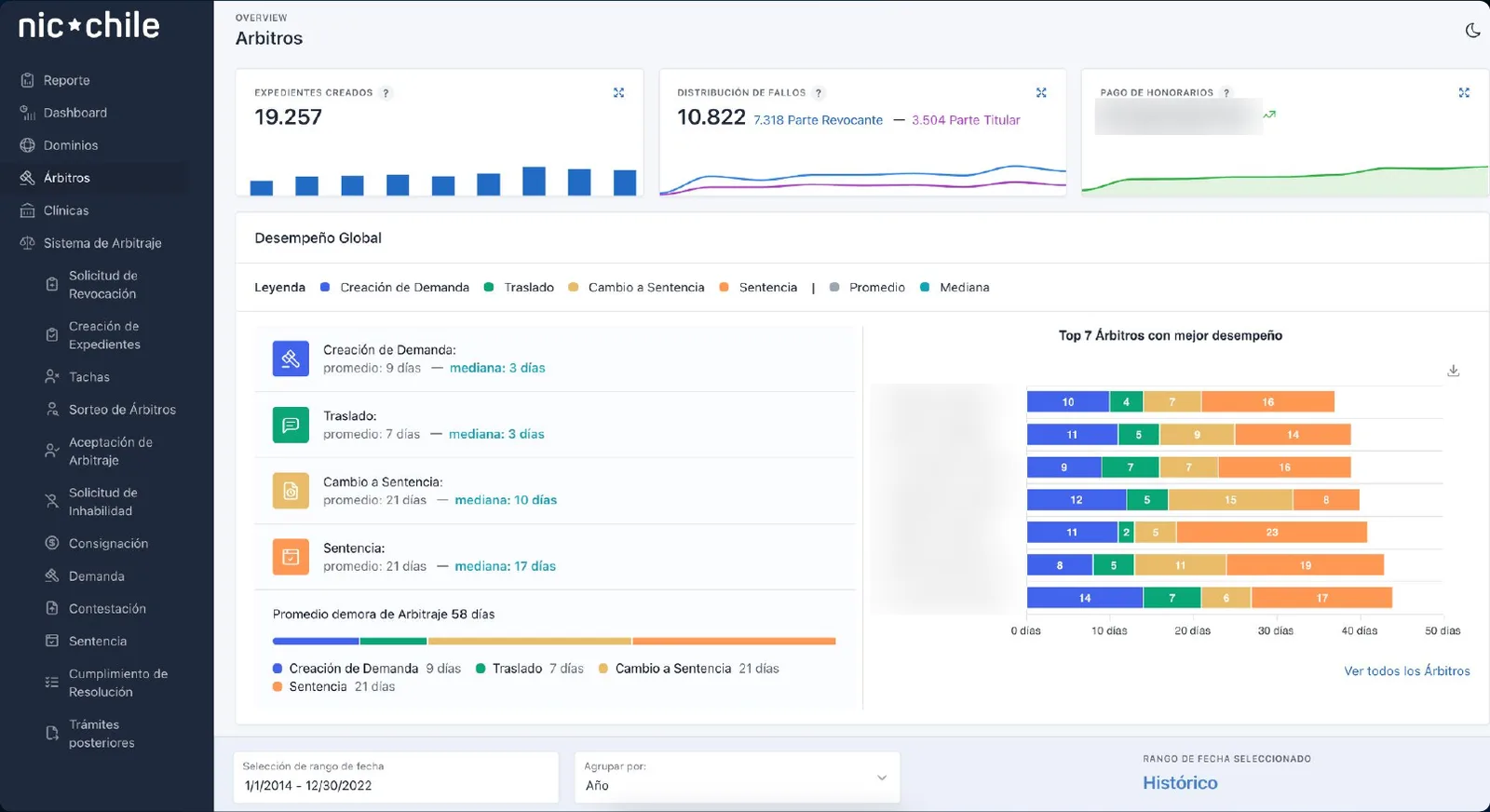
Task: Click the Cambio a Sentencia document icon
Action: pos(291,491)
